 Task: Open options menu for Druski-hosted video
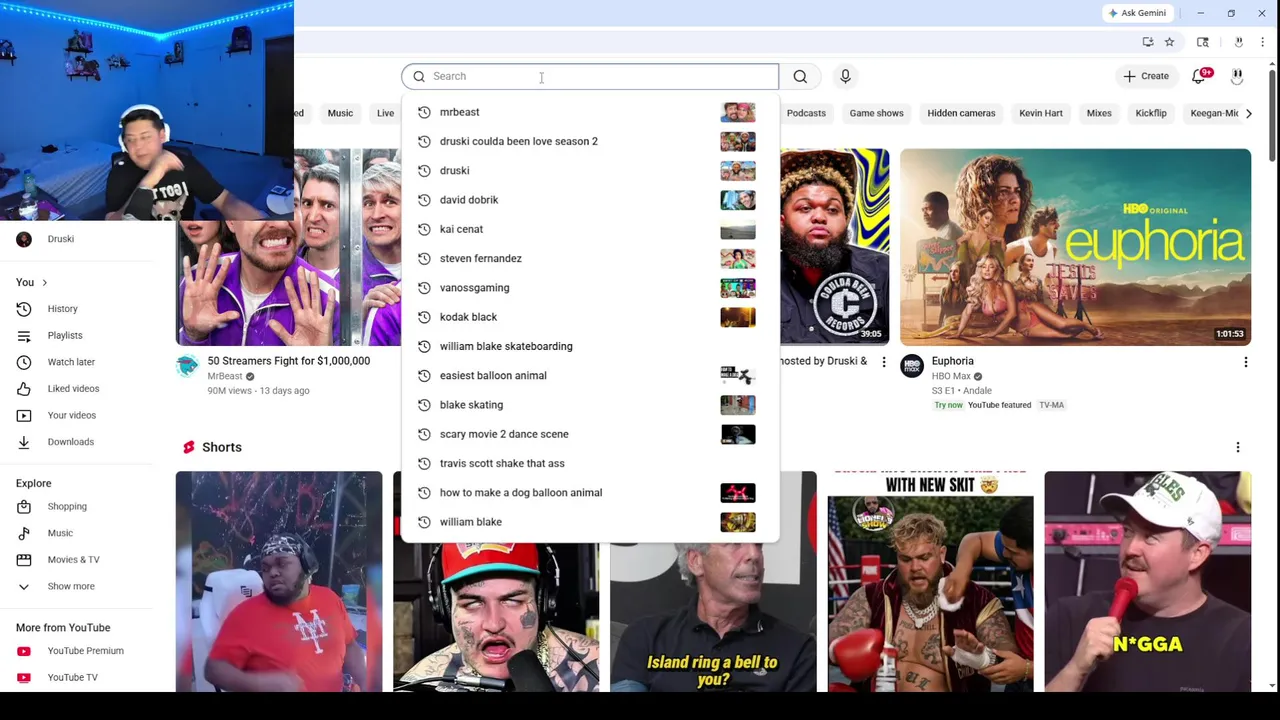(x=883, y=362)
